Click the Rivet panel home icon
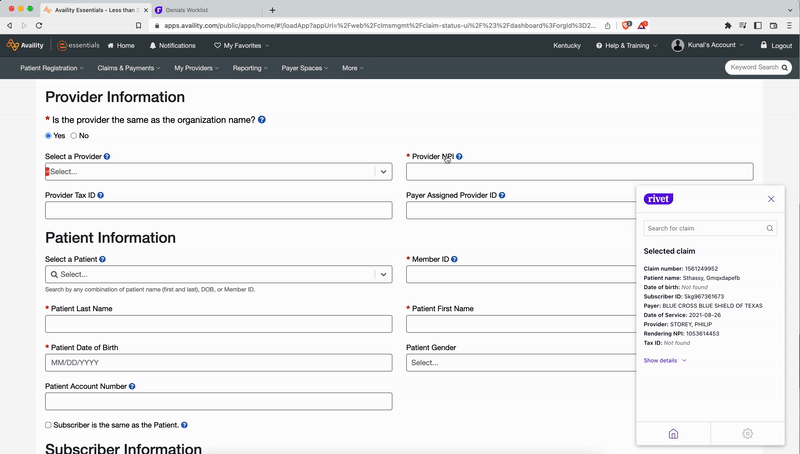 (x=673, y=433)
